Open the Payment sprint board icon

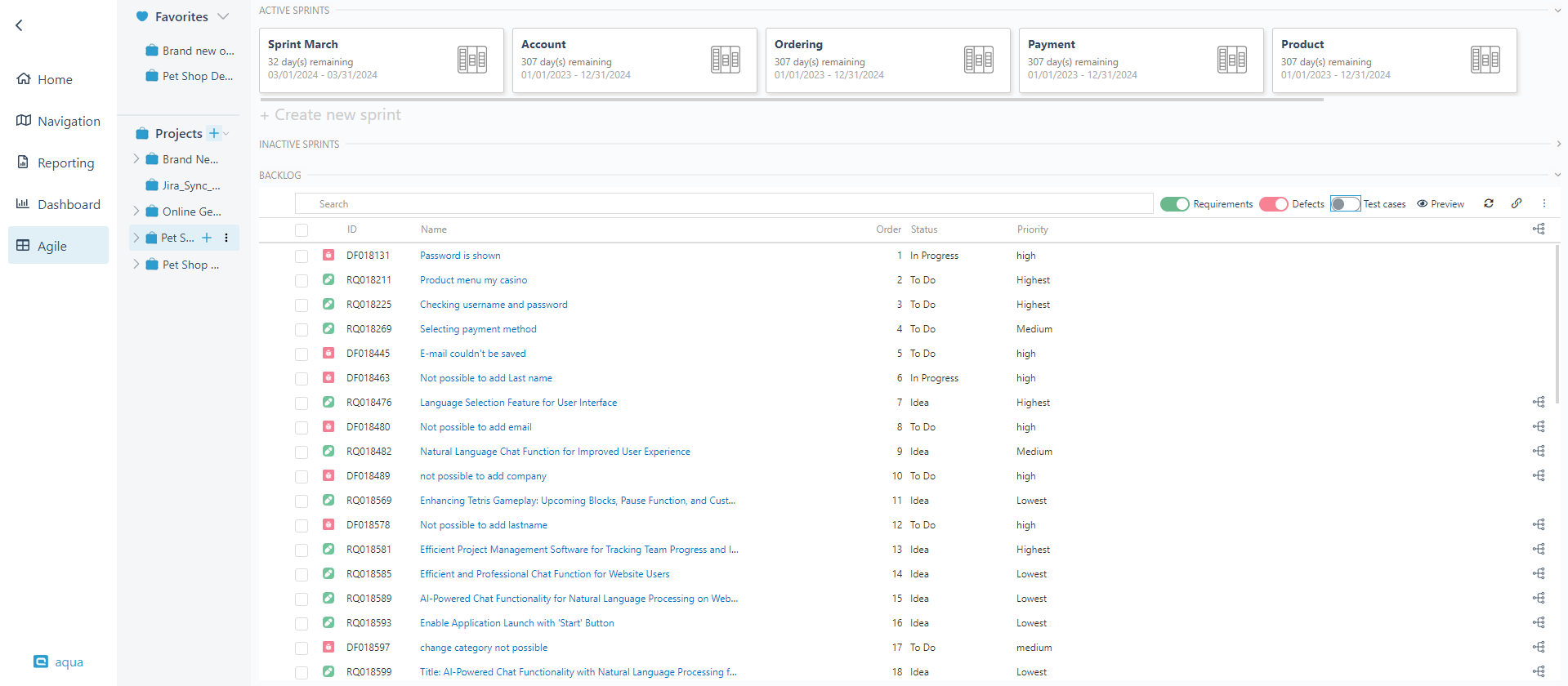1231,60
